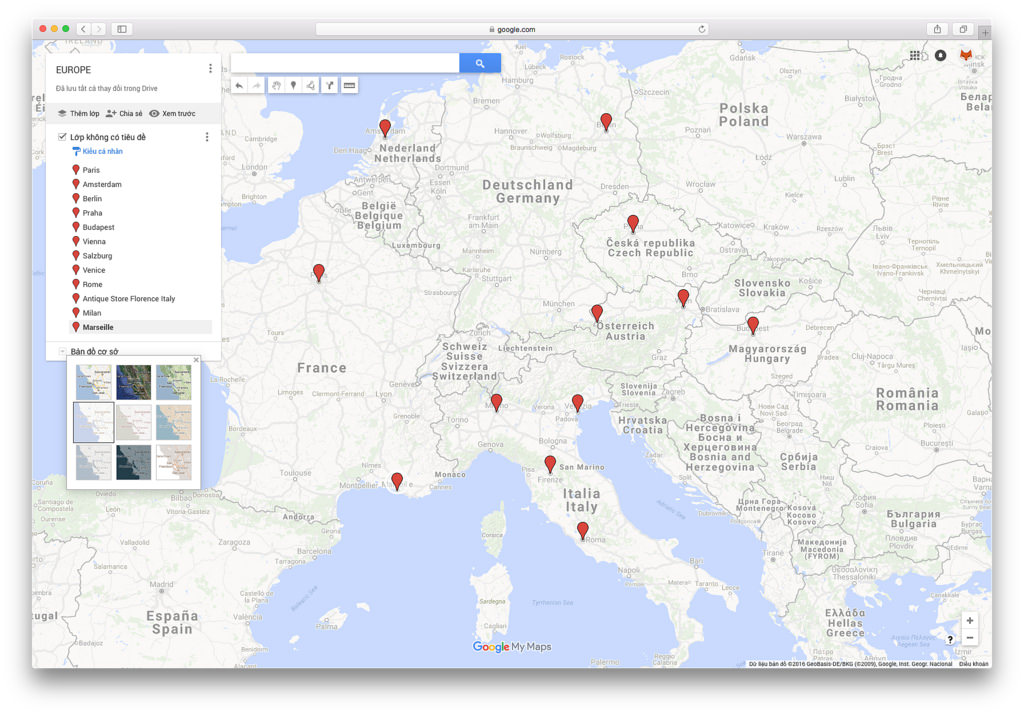Image resolution: width=1024 pixels, height=714 pixels.
Task: Zoom out with the minus button
Action: [970, 638]
